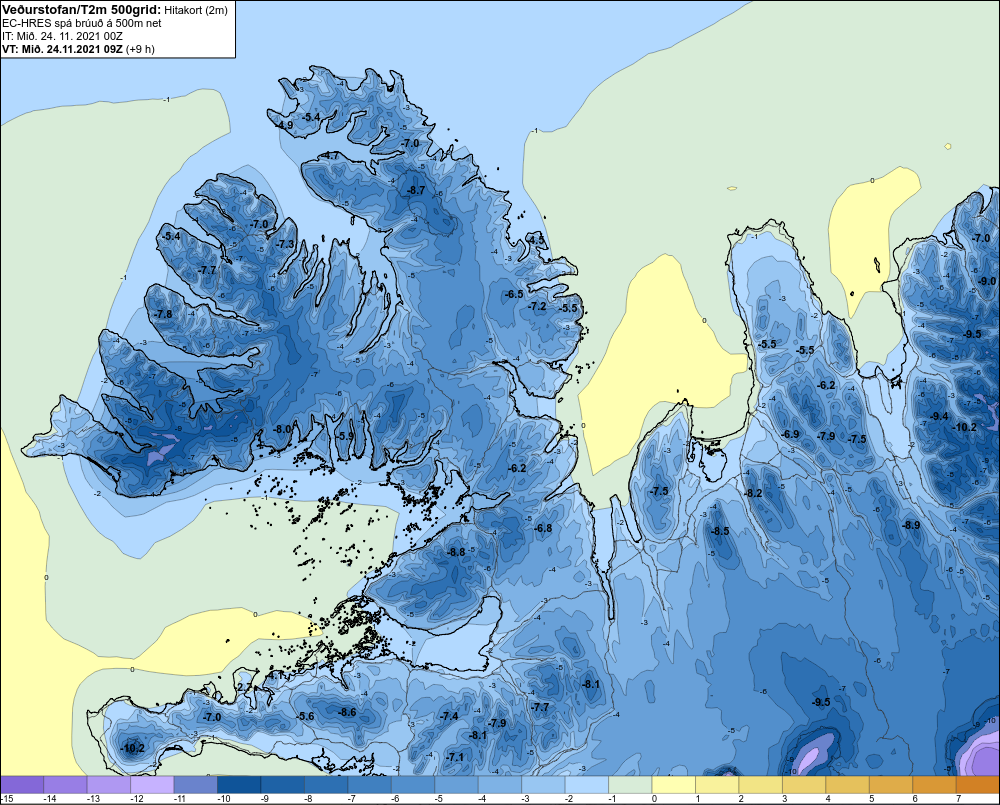
Task: Click the '-7.8' temperature label
Action: click(x=163, y=314)
